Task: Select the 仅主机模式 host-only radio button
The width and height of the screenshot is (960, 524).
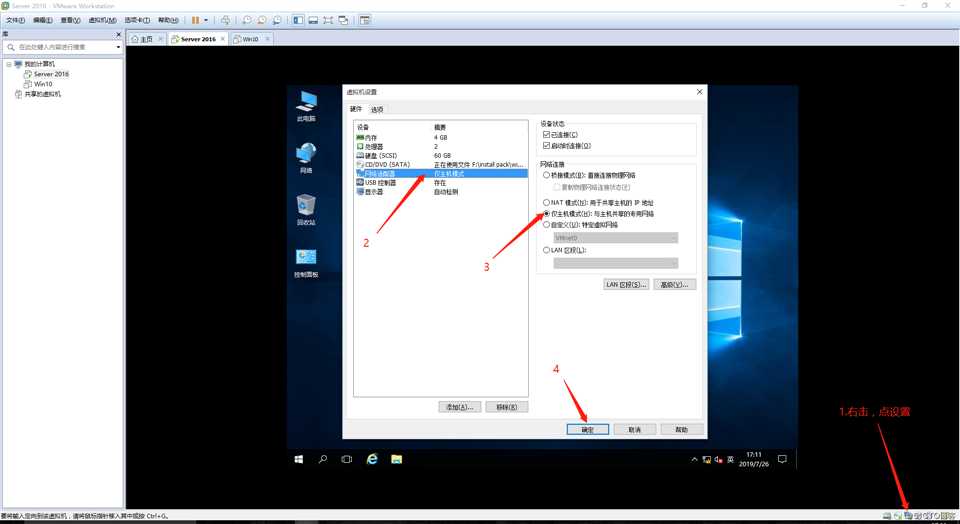Action: coord(546,214)
